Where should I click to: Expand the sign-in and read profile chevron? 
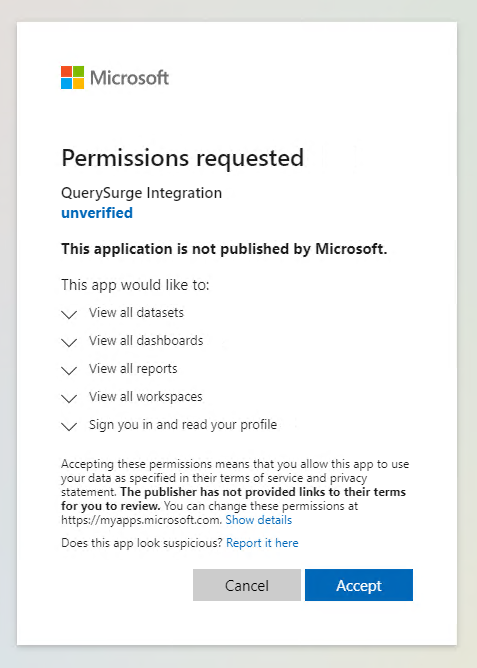69,426
